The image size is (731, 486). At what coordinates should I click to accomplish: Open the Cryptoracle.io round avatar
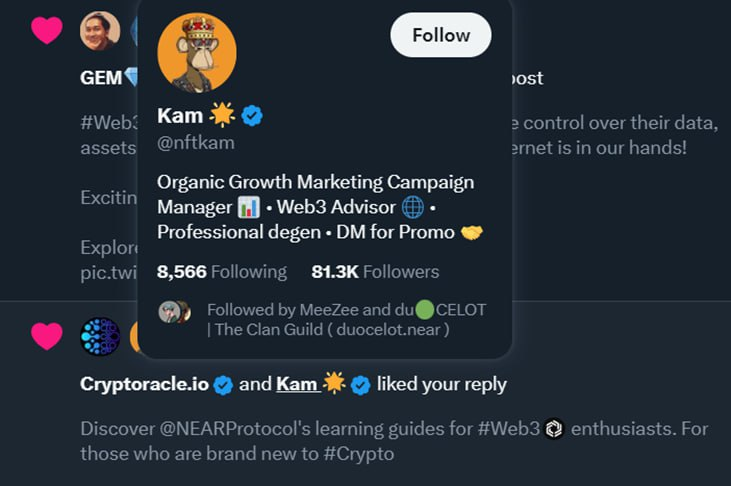click(x=100, y=337)
